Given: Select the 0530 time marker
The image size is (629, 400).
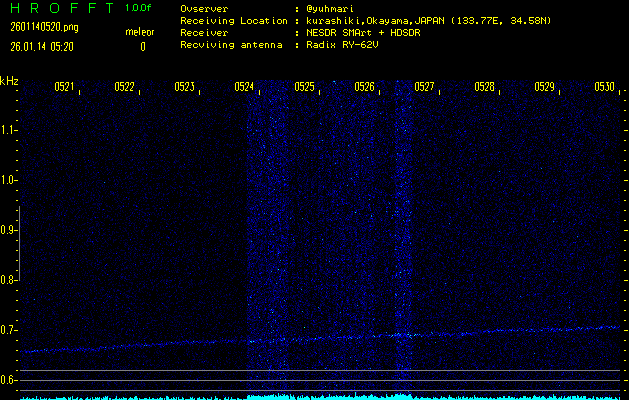Looking at the screenshot, I should [x=603, y=87].
